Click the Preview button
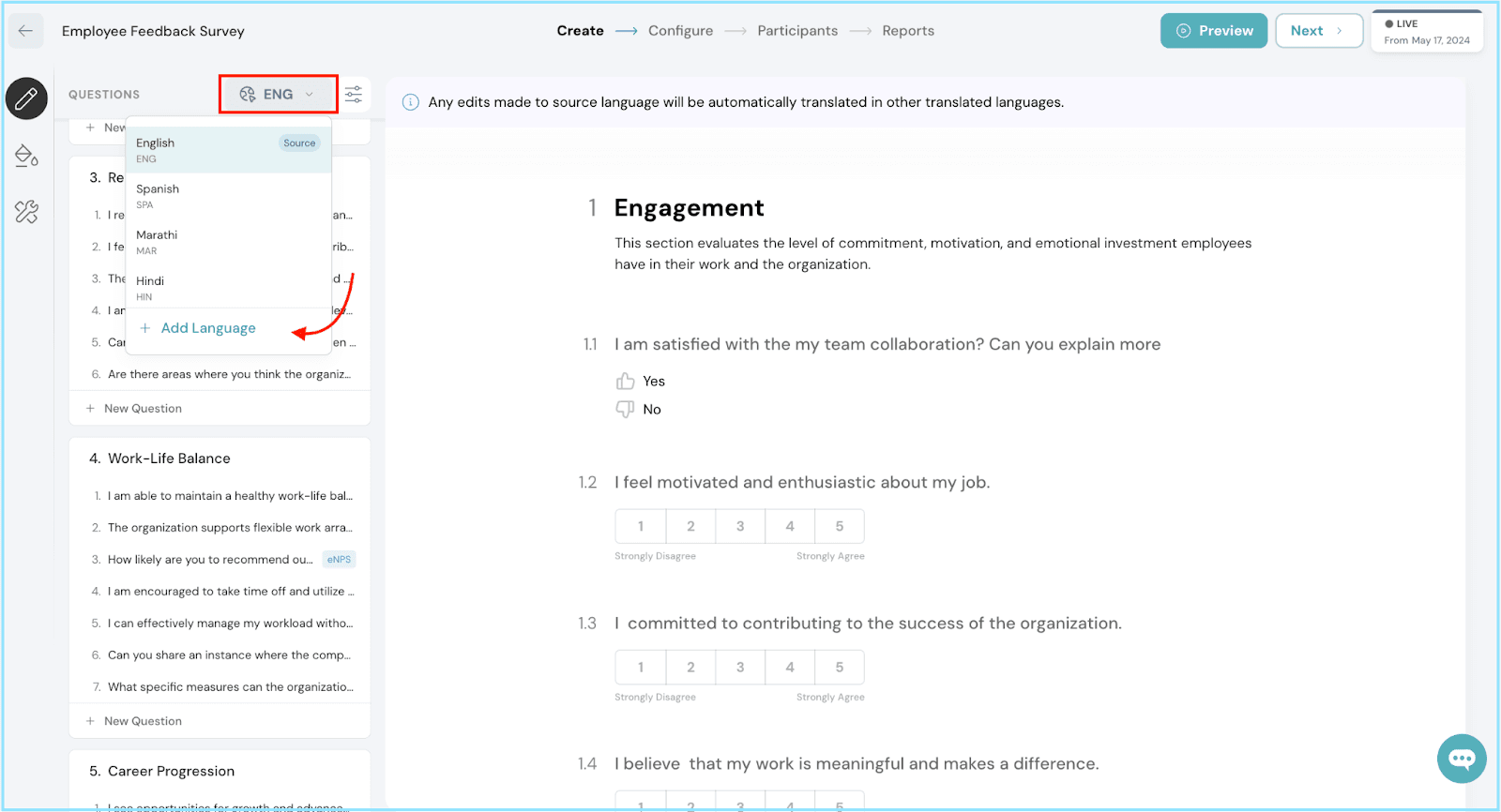 tap(1214, 31)
